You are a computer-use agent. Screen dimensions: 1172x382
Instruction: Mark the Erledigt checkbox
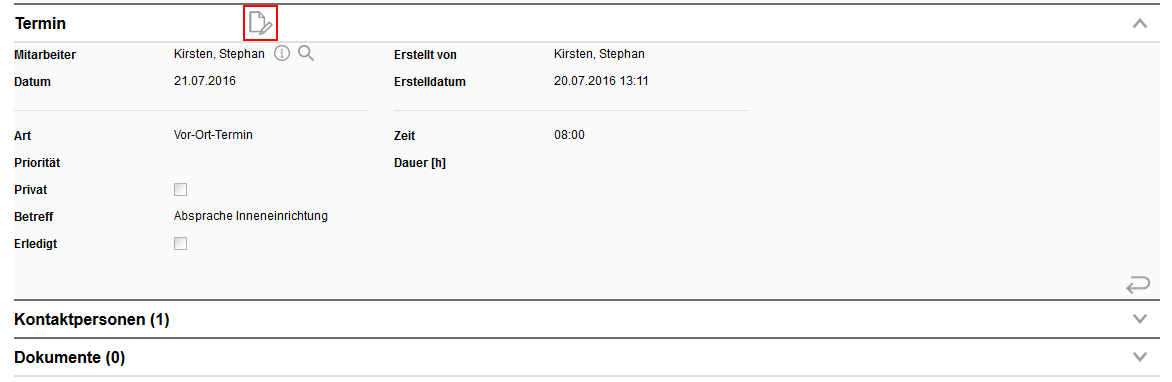[x=180, y=243]
